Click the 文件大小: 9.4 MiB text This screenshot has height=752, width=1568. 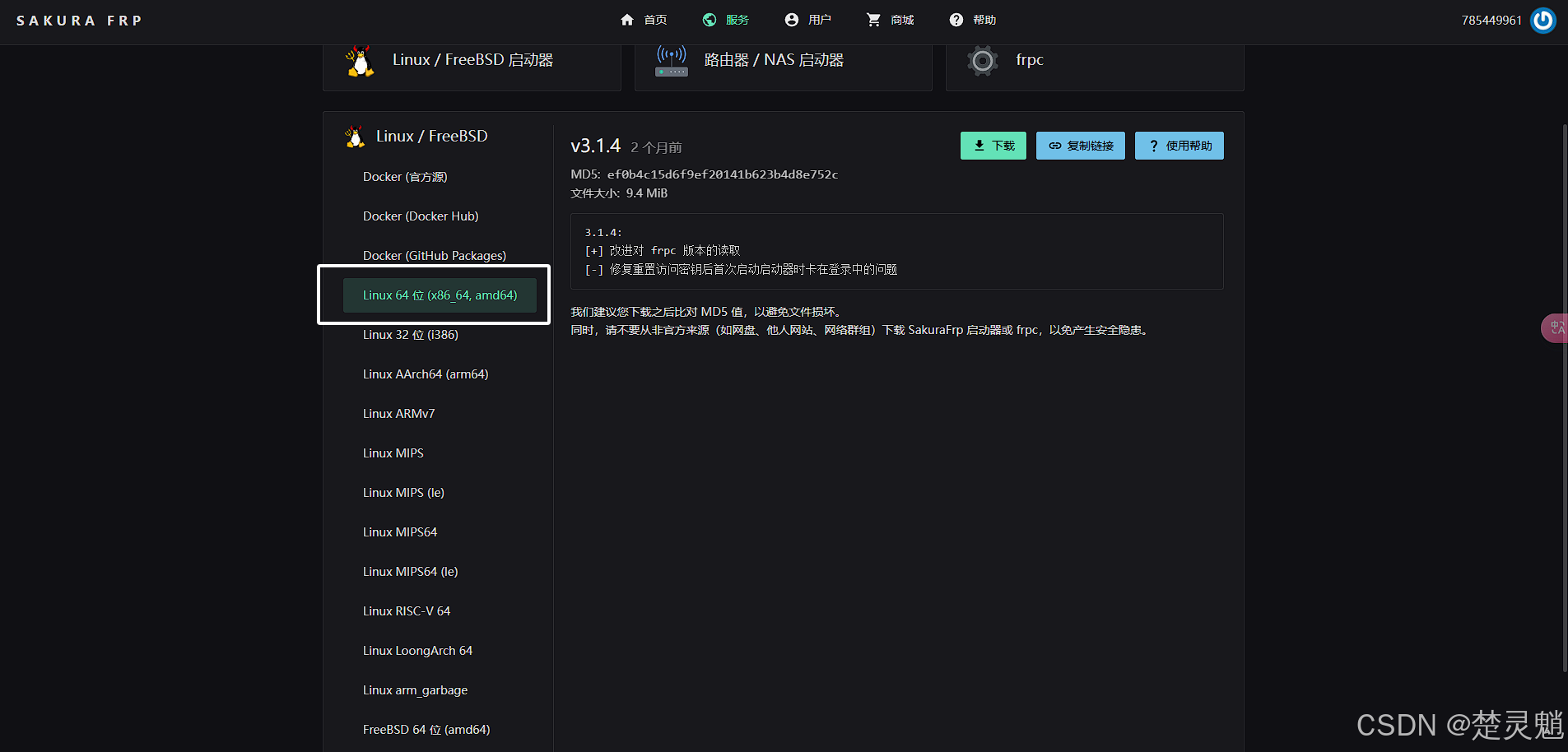(619, 193)
